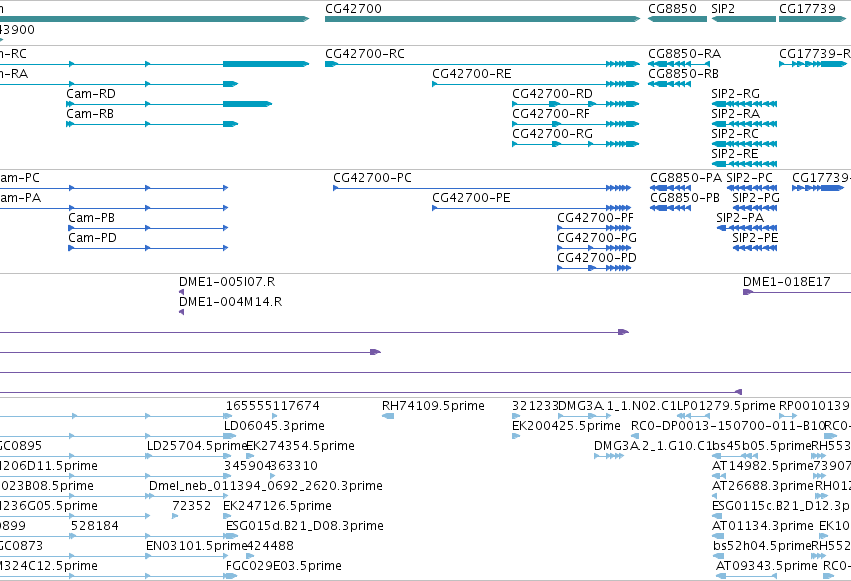Click the CG42700-PG protein label
Viewport: 851px width, 581px height.
[597, 238]
